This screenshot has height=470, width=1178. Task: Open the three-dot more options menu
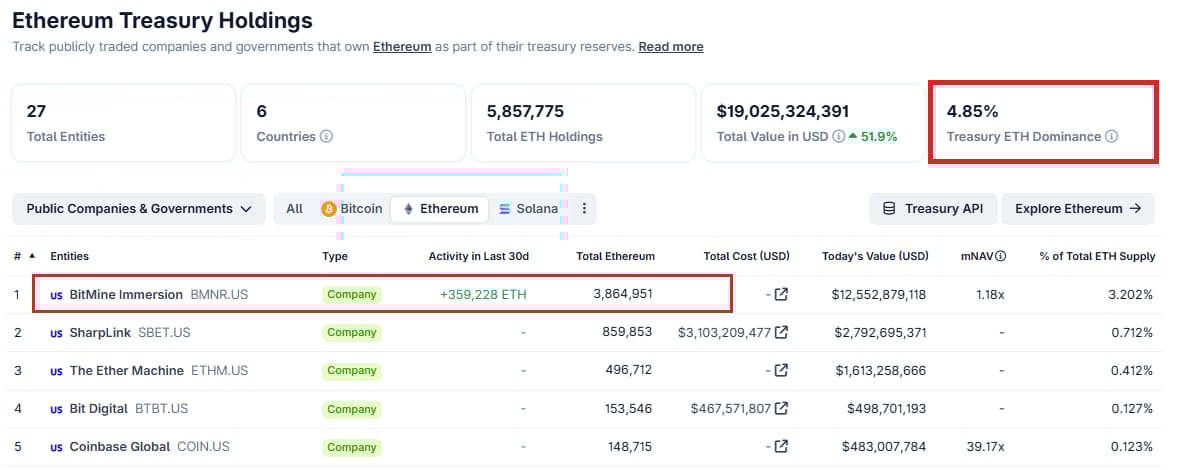(x=584, y=209)
